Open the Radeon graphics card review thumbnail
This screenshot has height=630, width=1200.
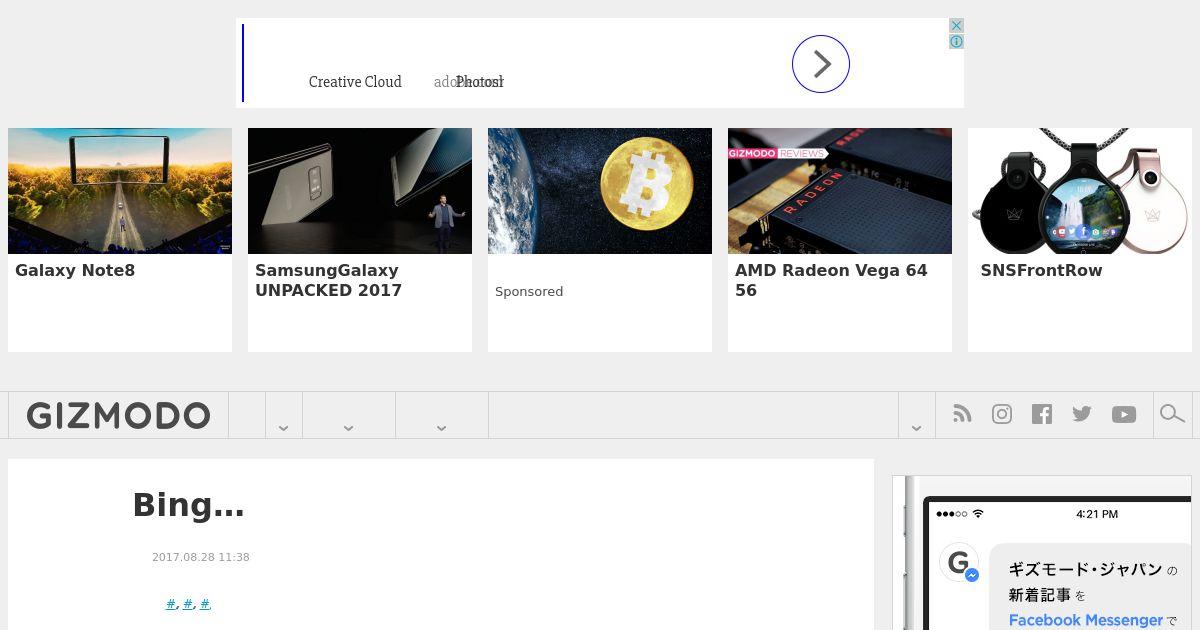click(x=840, y=191)
